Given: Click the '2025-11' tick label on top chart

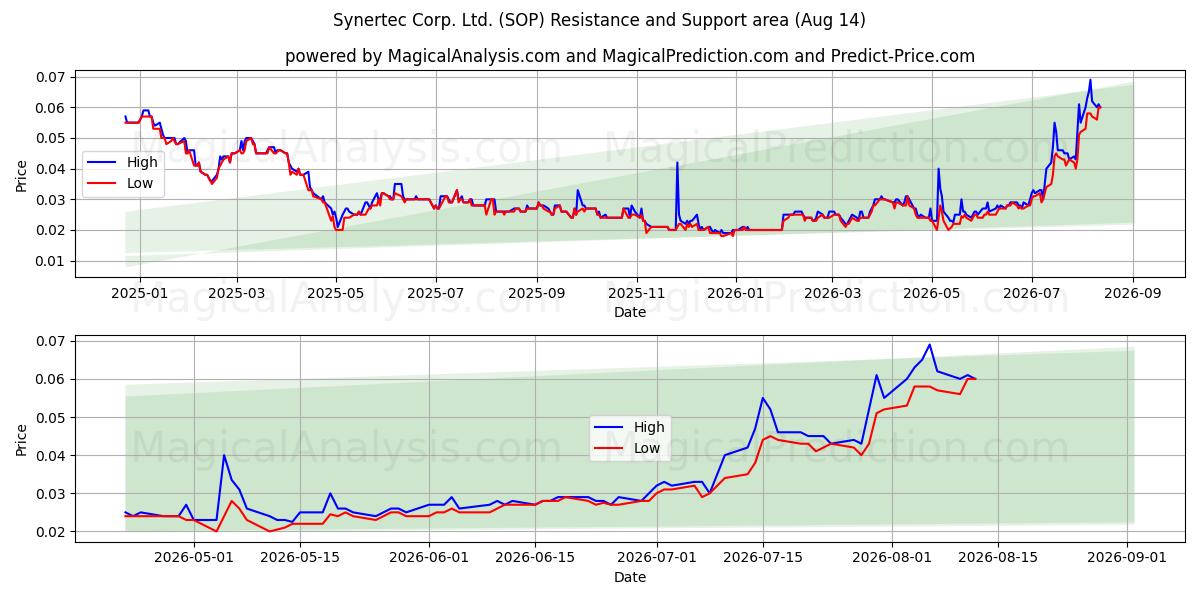Looking at the screenshot, I should pos(637,293).
